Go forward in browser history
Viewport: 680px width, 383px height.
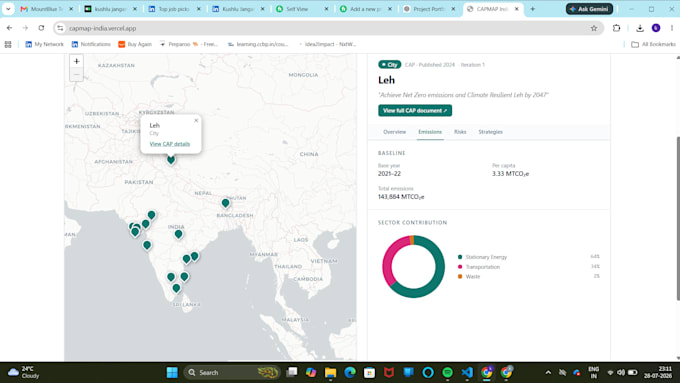click(x=25, y=28)
